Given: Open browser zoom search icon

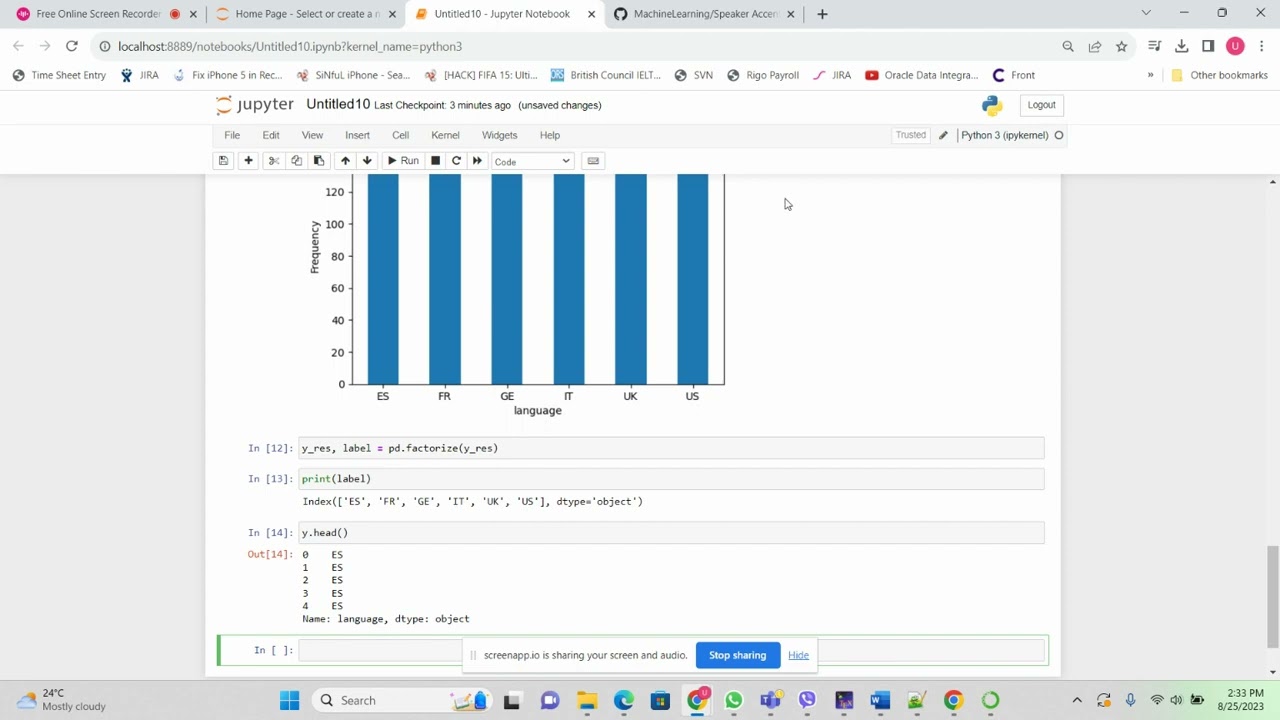Looking at the screenshot, I should 1068,46.
